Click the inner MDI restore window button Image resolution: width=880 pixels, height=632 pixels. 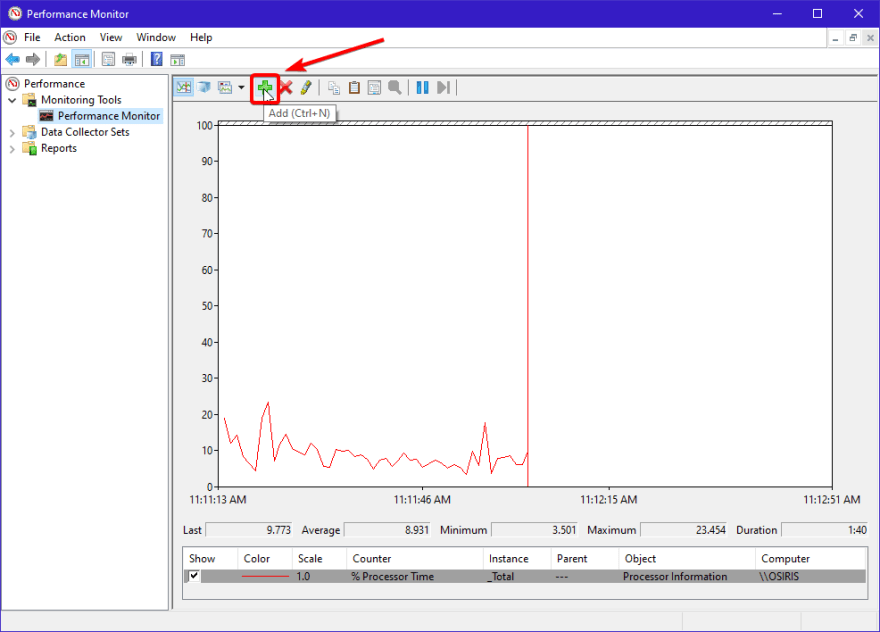coord(853,38)
